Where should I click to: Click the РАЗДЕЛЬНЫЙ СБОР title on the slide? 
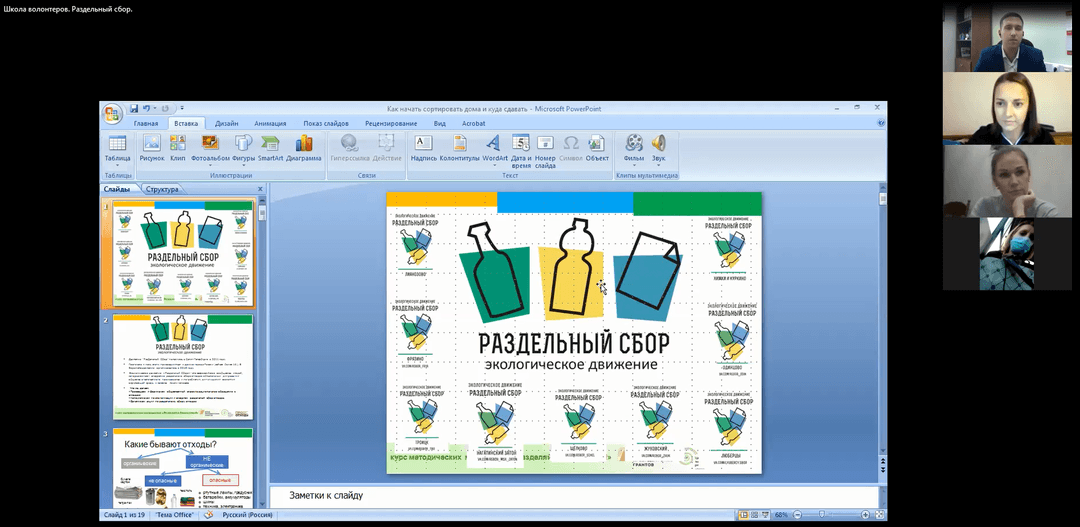pyautogui.click(x=574, y=343)
